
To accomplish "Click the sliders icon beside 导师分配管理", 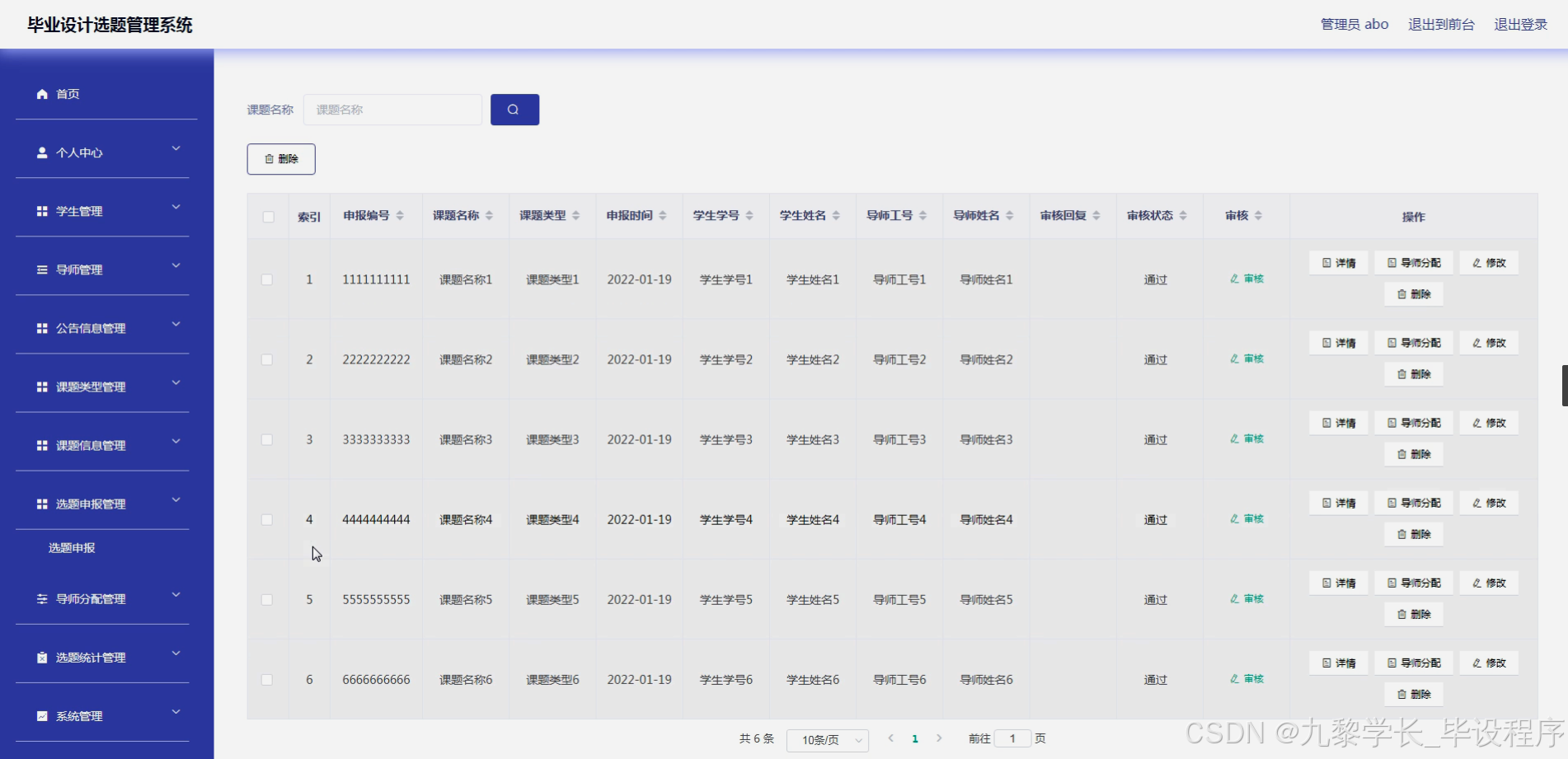I will [42, 599].
